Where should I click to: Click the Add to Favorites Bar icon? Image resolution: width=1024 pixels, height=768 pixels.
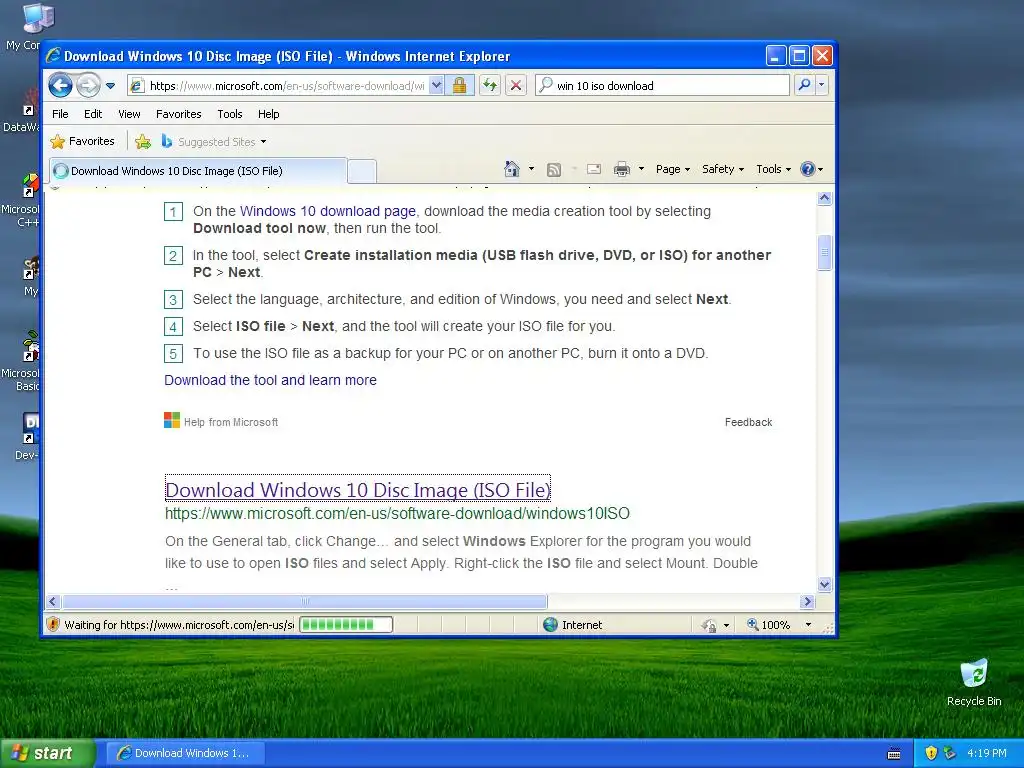point(143,141)
